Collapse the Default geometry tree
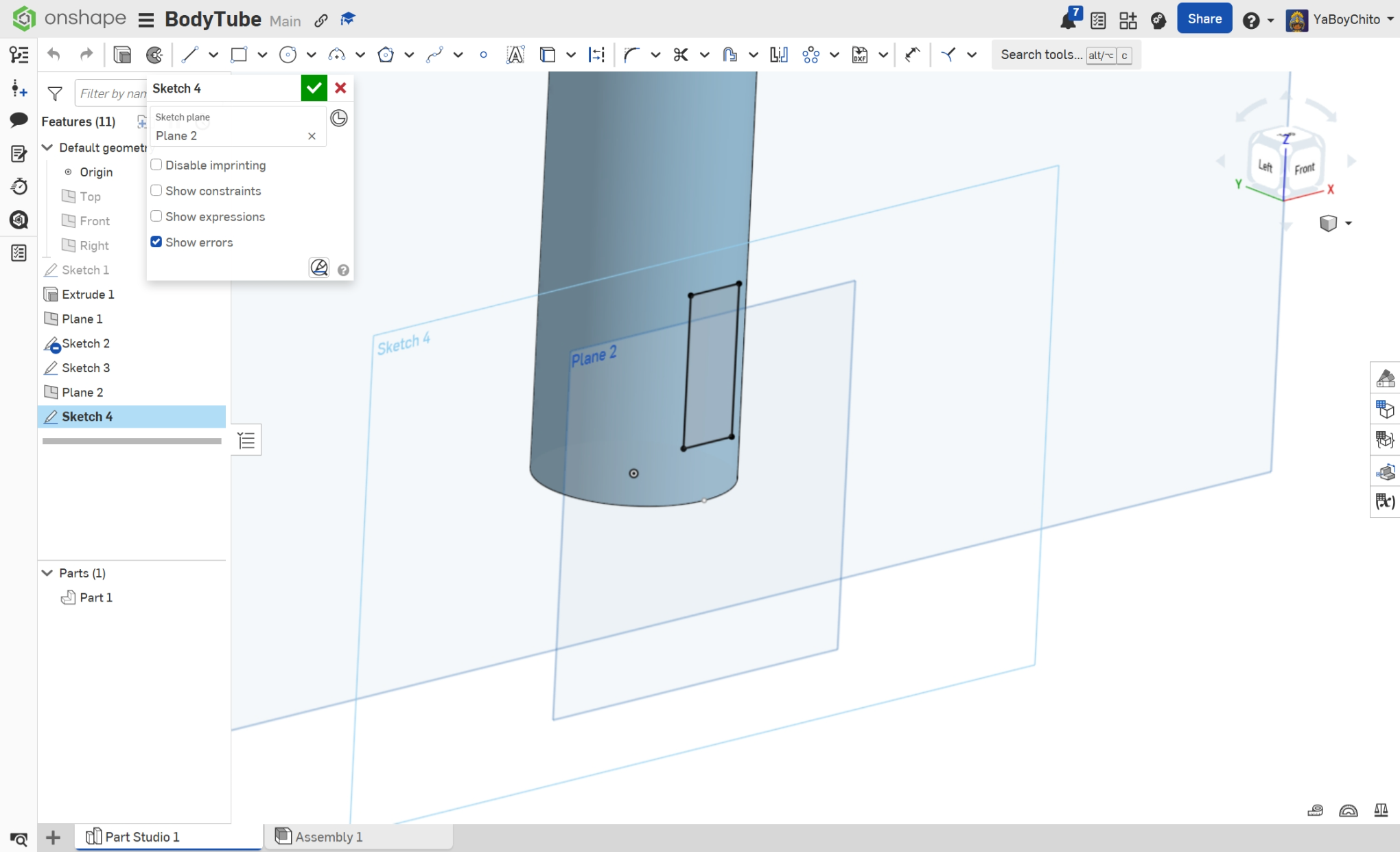The image size is (1400, 852). pos(47,148)
